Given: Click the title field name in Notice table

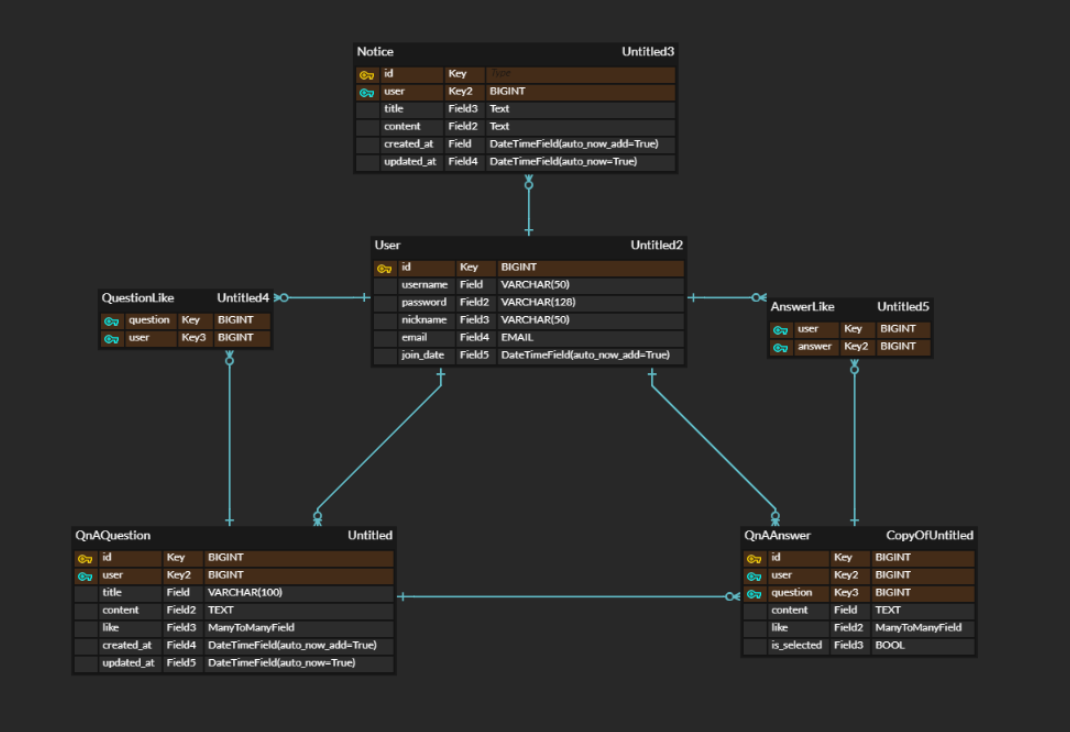Looking at the screenshot, I should pos(393,108).
